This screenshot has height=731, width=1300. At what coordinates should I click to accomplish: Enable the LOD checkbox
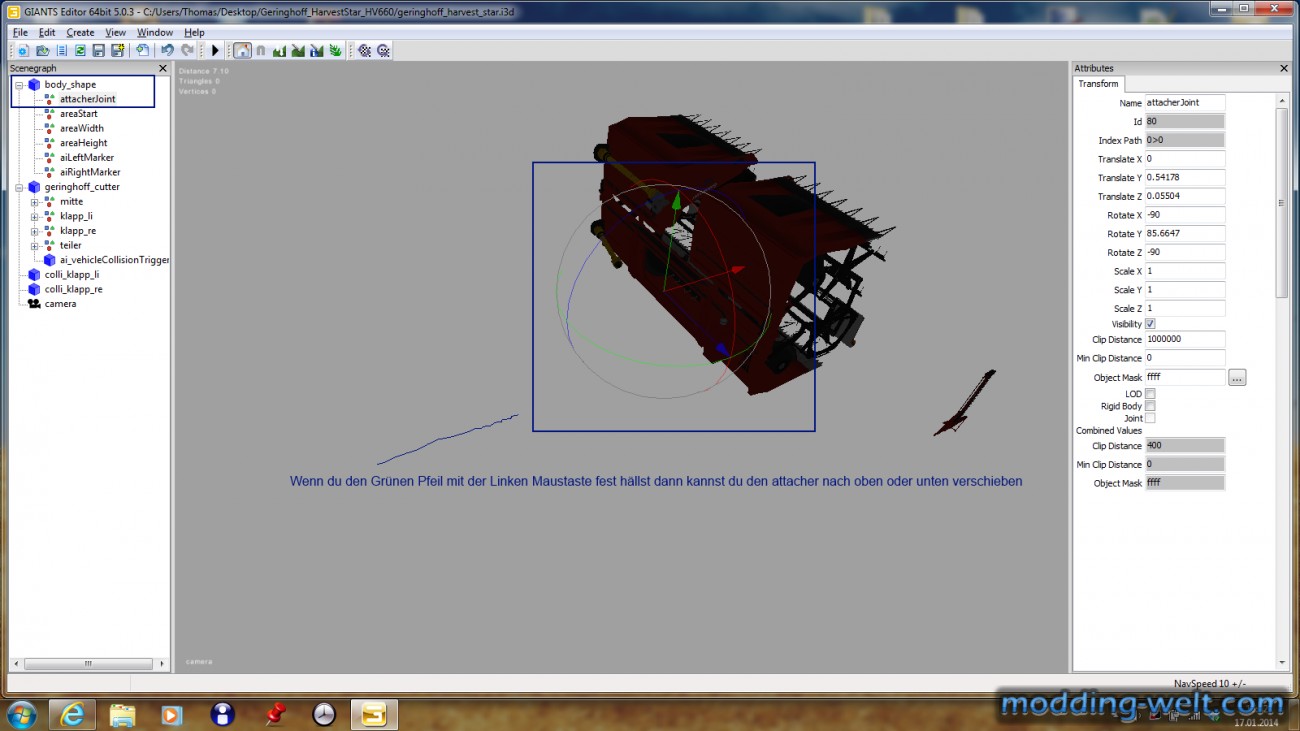(1150, 394)
